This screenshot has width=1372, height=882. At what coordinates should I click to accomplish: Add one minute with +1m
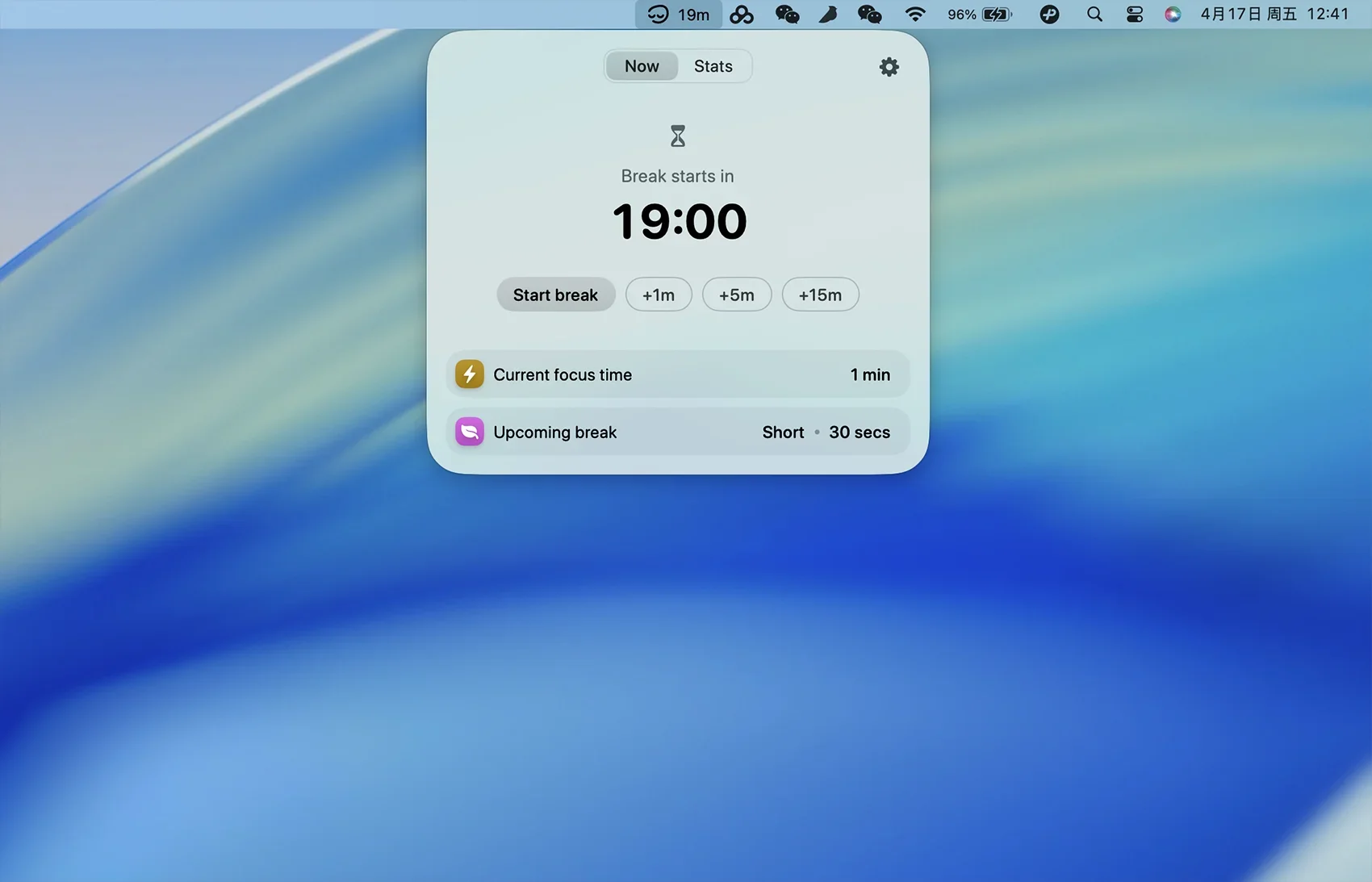(x=659, y=295)
